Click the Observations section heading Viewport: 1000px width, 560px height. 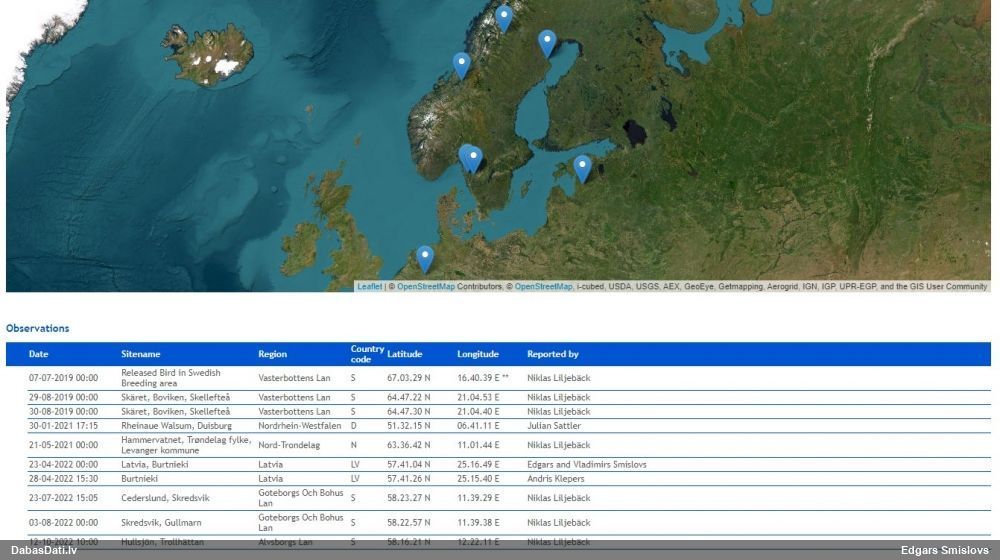[x=38, y=328]
